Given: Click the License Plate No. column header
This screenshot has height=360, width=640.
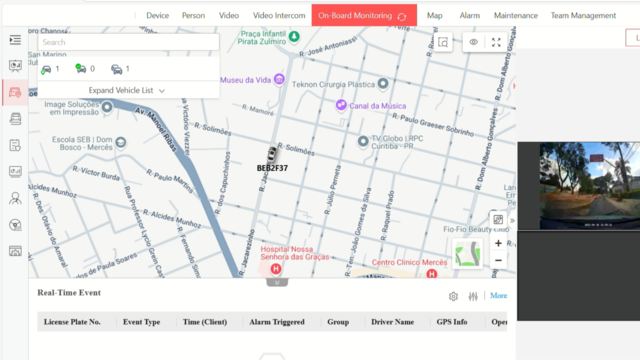Looking at the screenshot, I should point(72,322).
